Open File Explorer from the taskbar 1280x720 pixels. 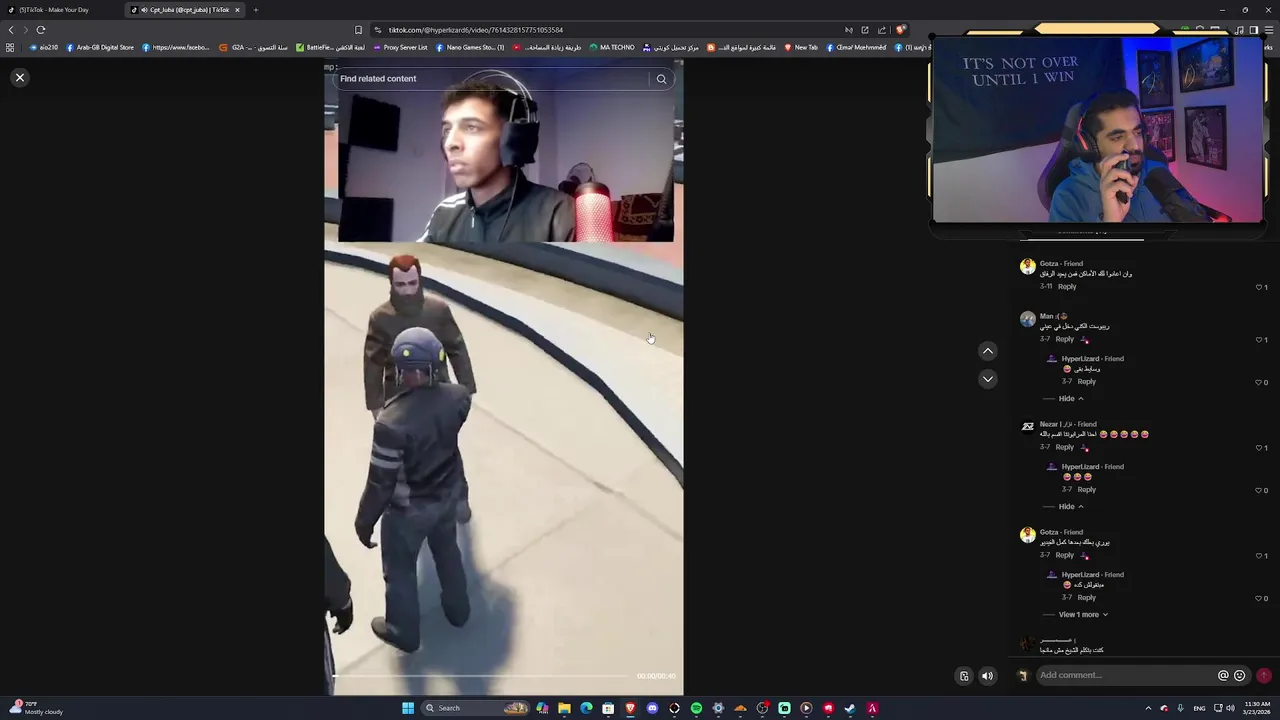[564, 708]
